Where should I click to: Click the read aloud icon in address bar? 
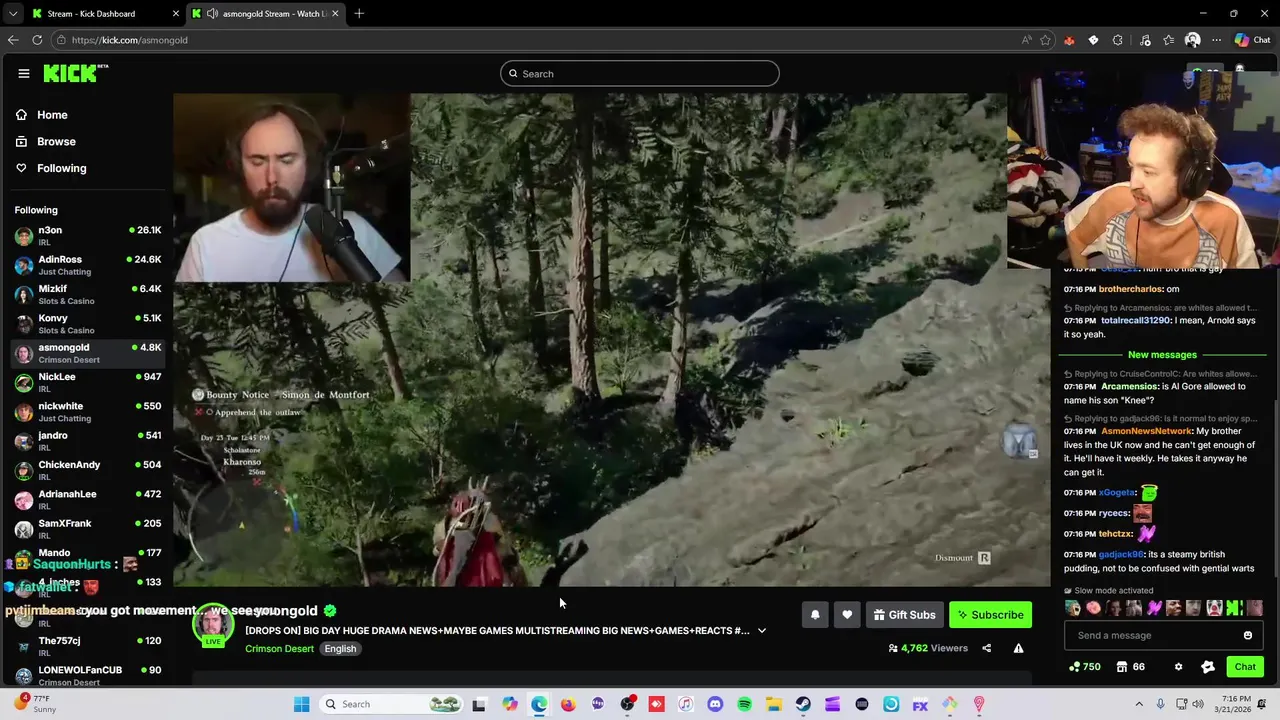point(1027,40)
